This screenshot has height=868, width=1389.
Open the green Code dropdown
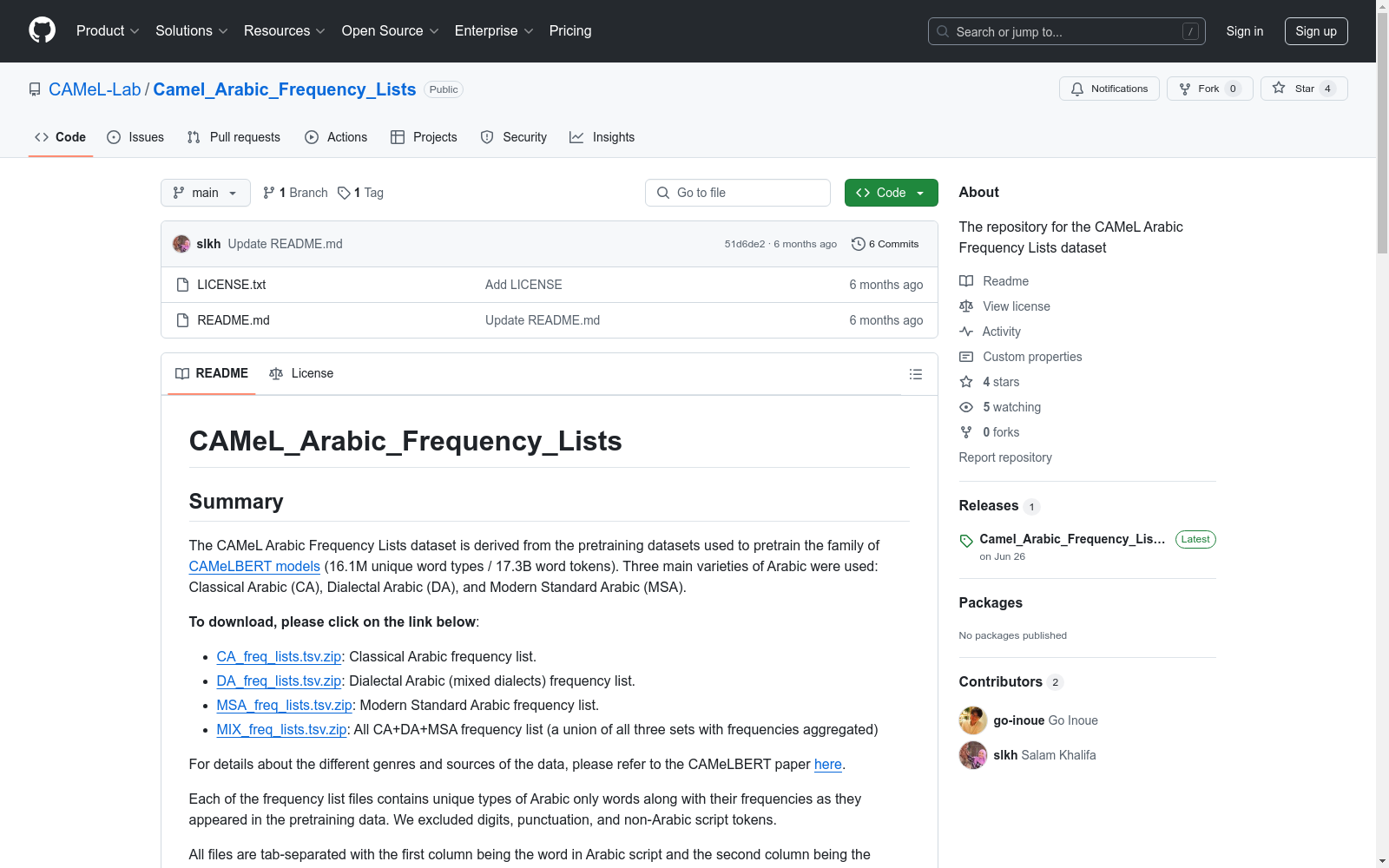point(891,193)
